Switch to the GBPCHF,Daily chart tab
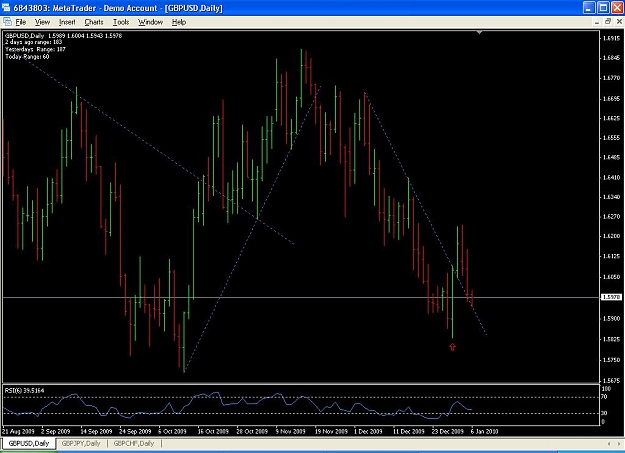 point(134,443)
